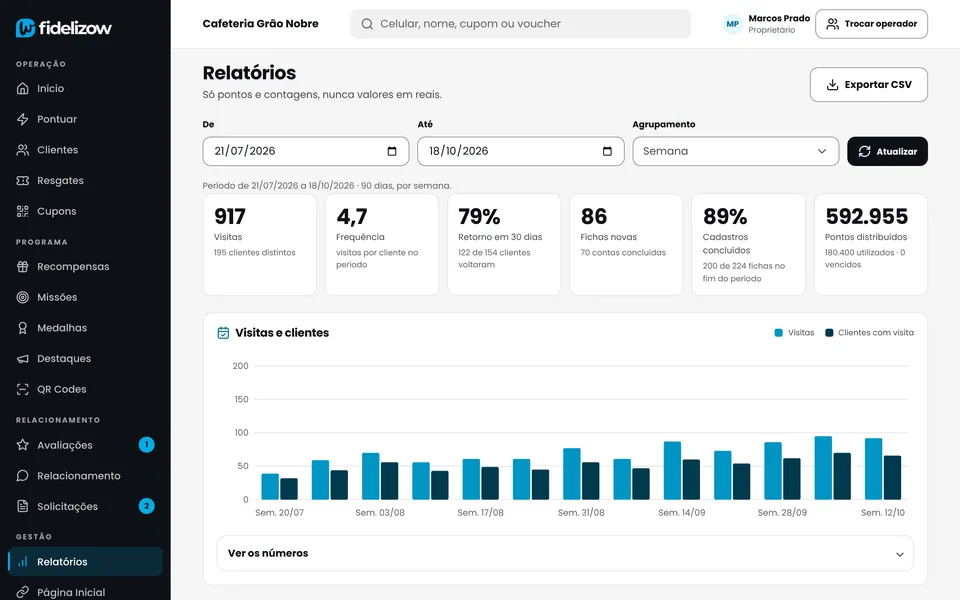Click the Recompensas gift icon
The width and height of the screenshot is (960, 600).
point(23,266)
